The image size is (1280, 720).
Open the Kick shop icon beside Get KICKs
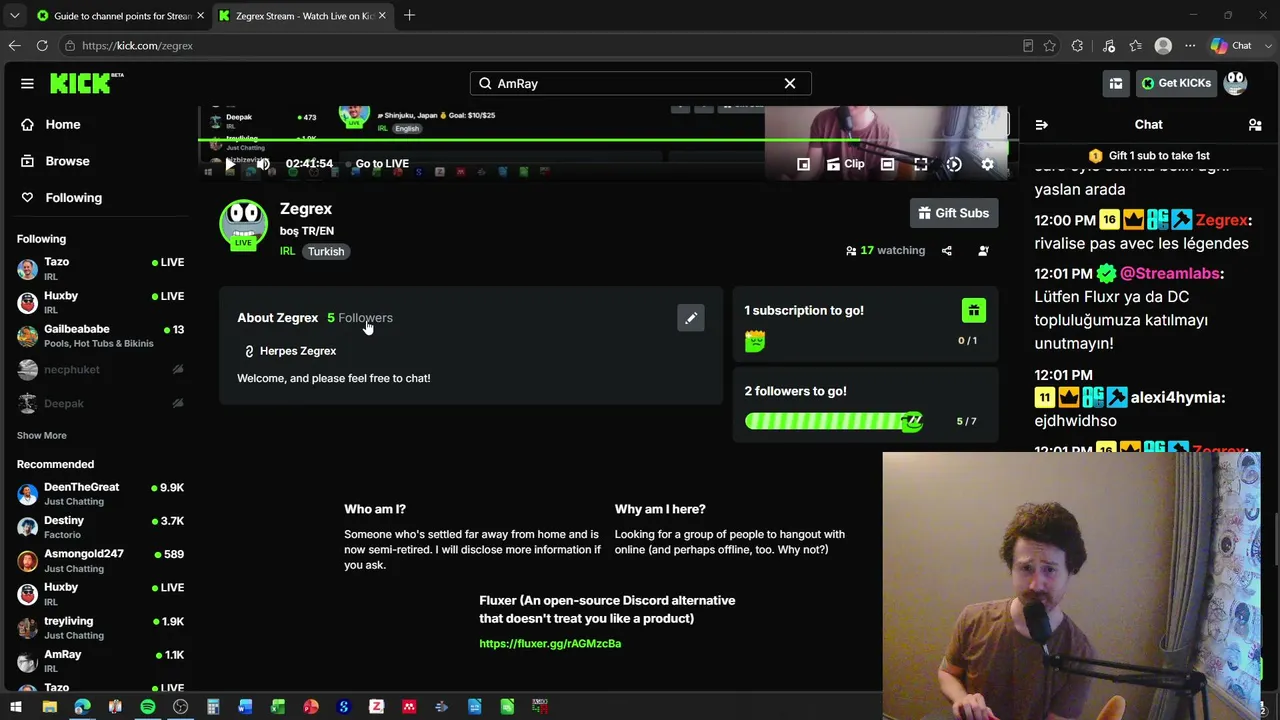[x=1116, y=83]
